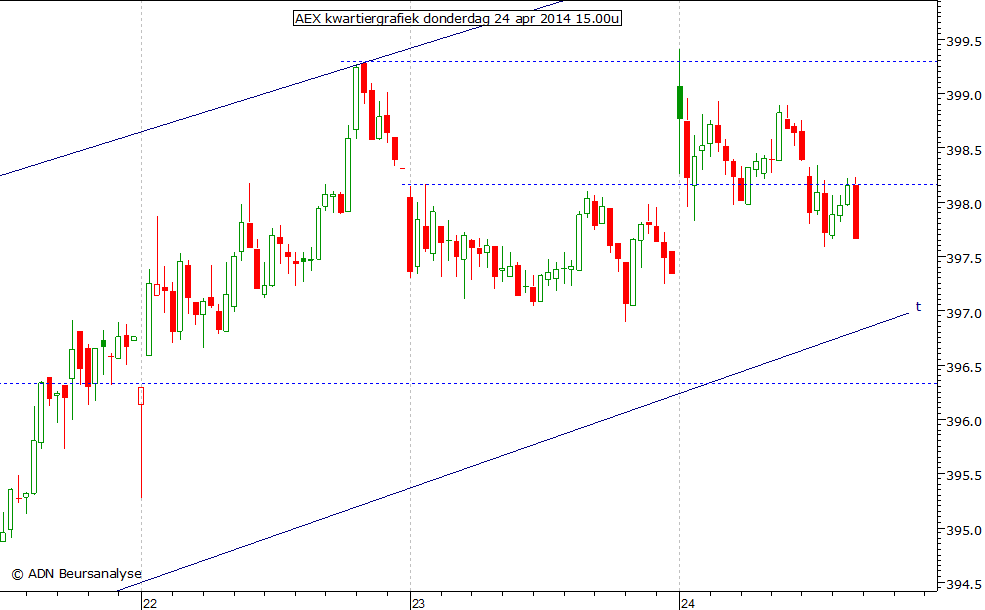Click the ADN Beursanalyse copyright text

click(77, 574)
